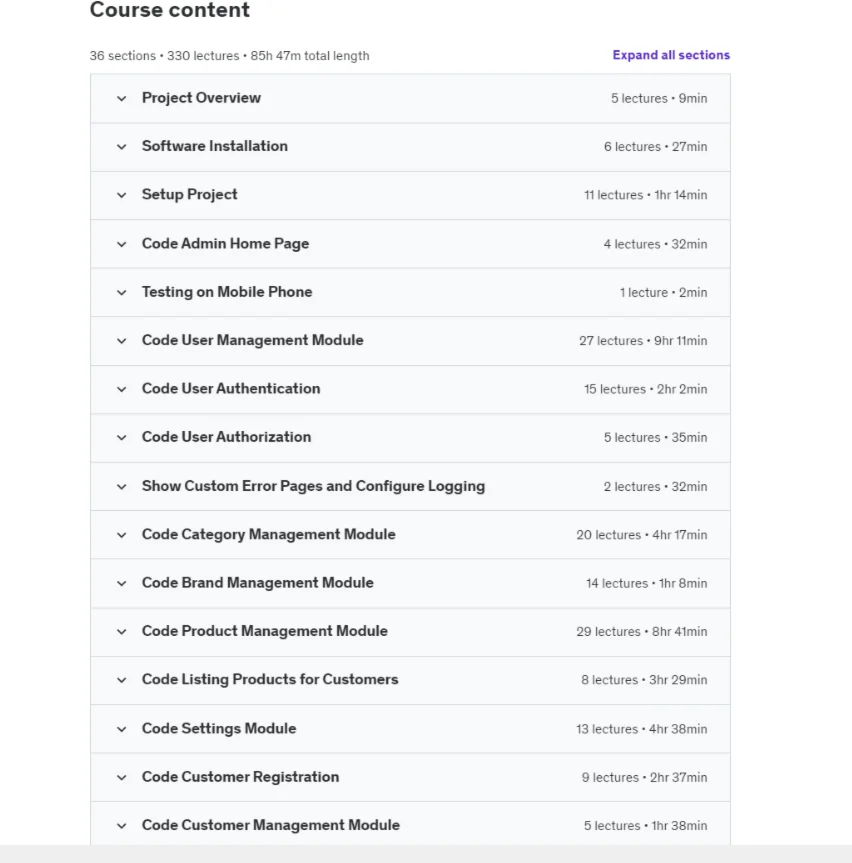Expand the Project Overview section chevron
This screenshot has width=852, height=863.
(122, 98)
